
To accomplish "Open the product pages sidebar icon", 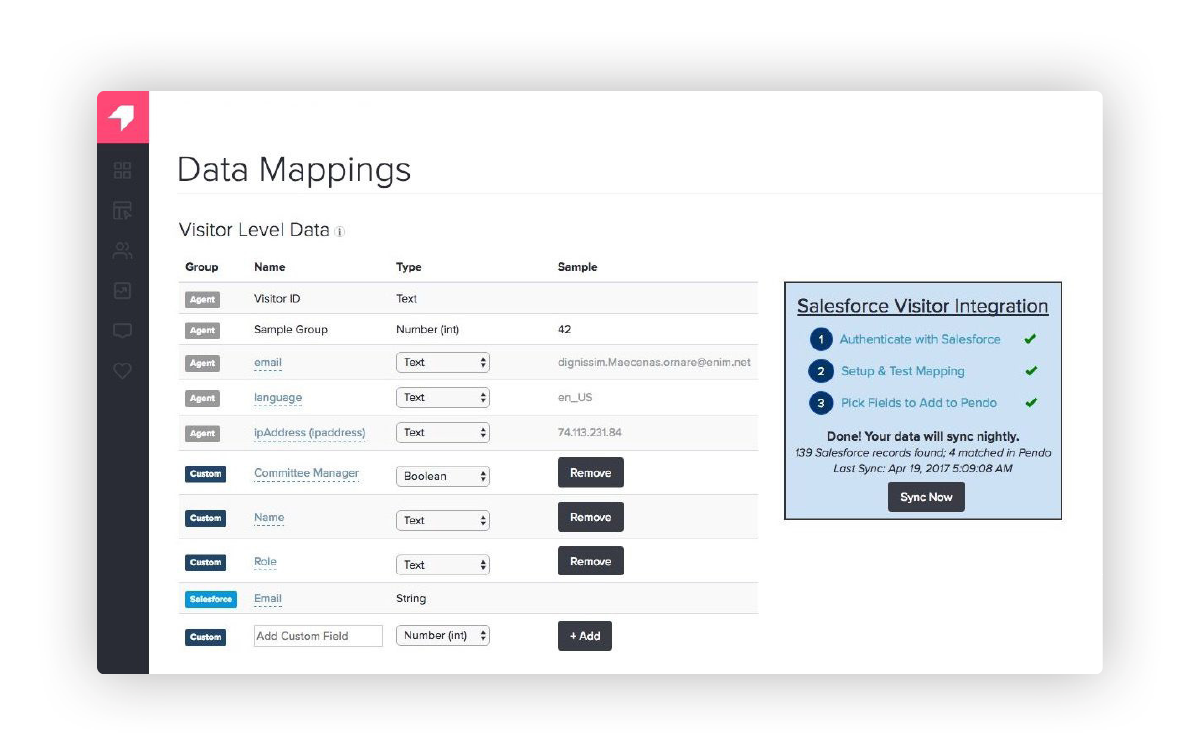I will point(122,211).
